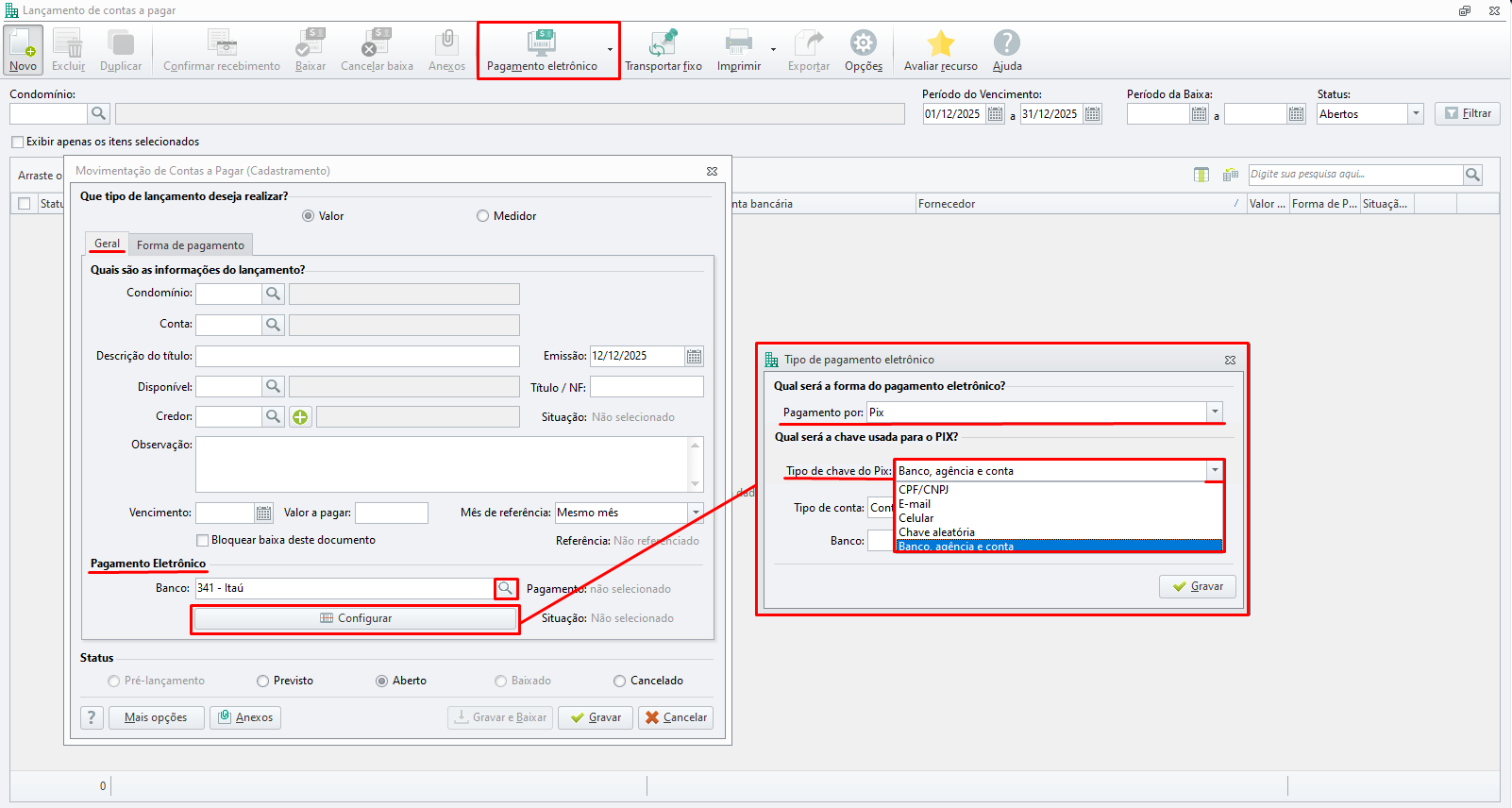Click the Avaliar recurso star icon
Screen dimensions: 1512x808
click(940, 44)
